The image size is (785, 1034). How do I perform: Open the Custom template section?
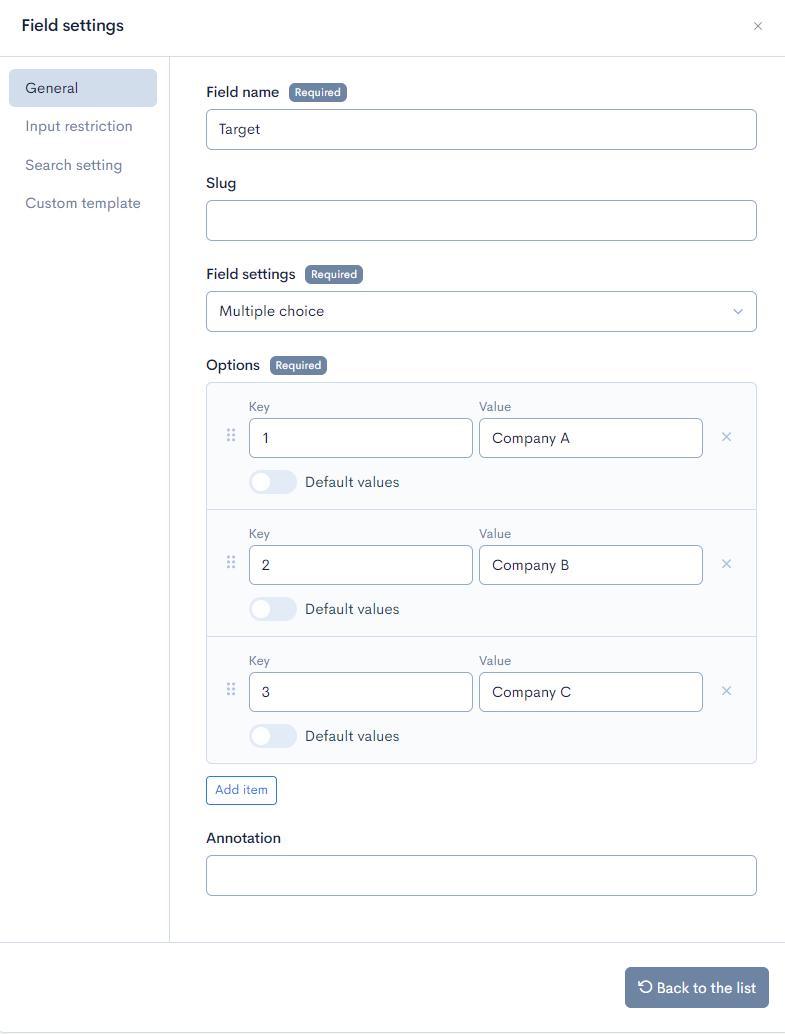point(83,203)
